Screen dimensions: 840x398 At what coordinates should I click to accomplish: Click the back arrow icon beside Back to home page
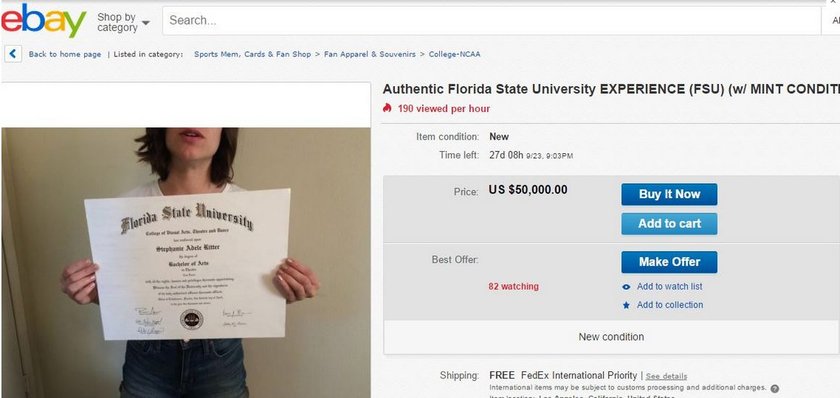pos(13,54)
